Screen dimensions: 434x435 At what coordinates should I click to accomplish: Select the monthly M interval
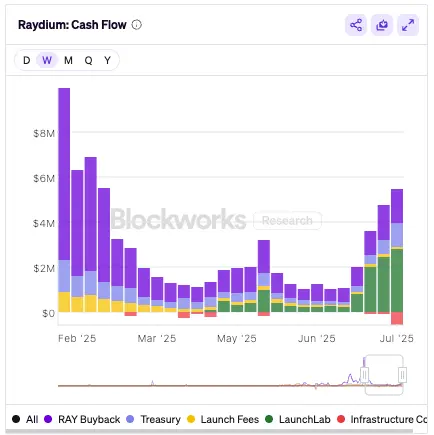click(x=68, y=60)
